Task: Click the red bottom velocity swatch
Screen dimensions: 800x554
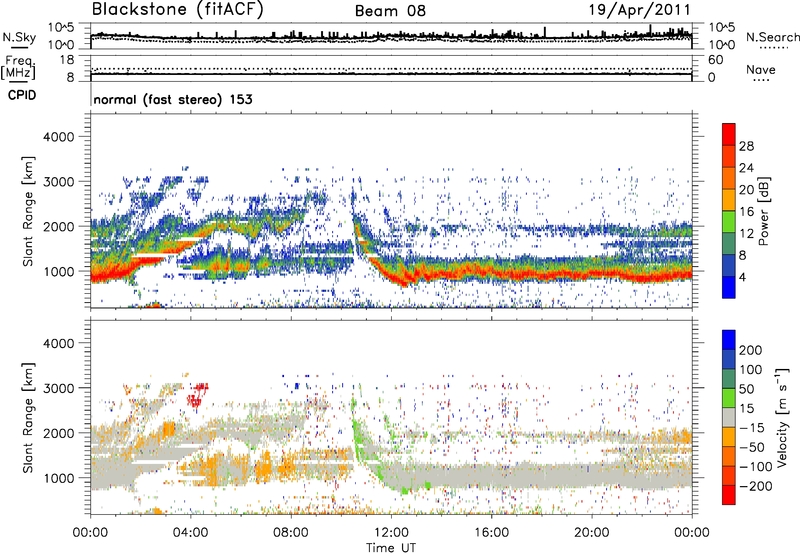Action: [729, 495]
